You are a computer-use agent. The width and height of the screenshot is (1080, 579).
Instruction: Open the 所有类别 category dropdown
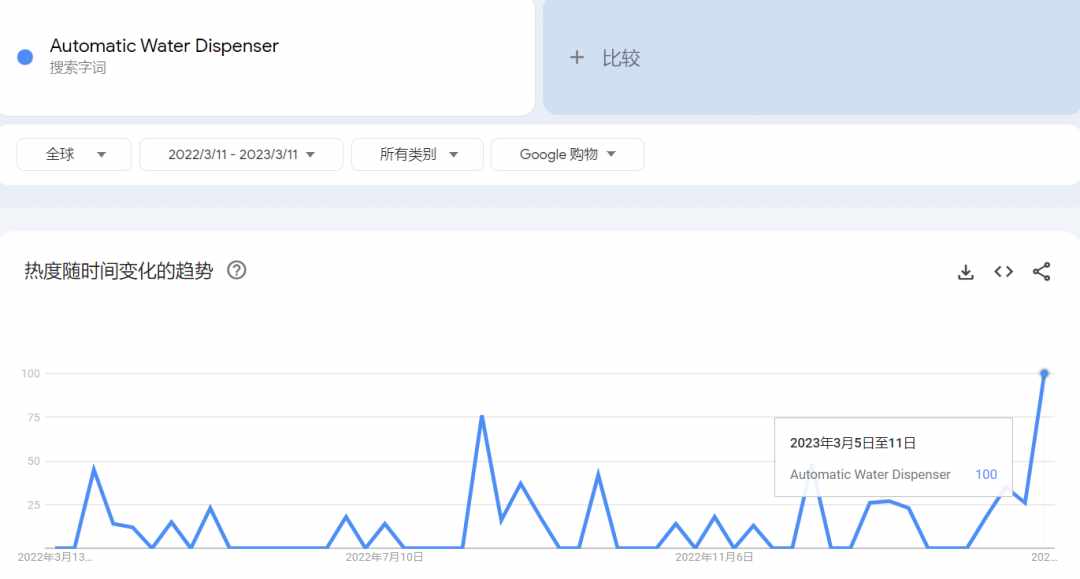[417, 154]
